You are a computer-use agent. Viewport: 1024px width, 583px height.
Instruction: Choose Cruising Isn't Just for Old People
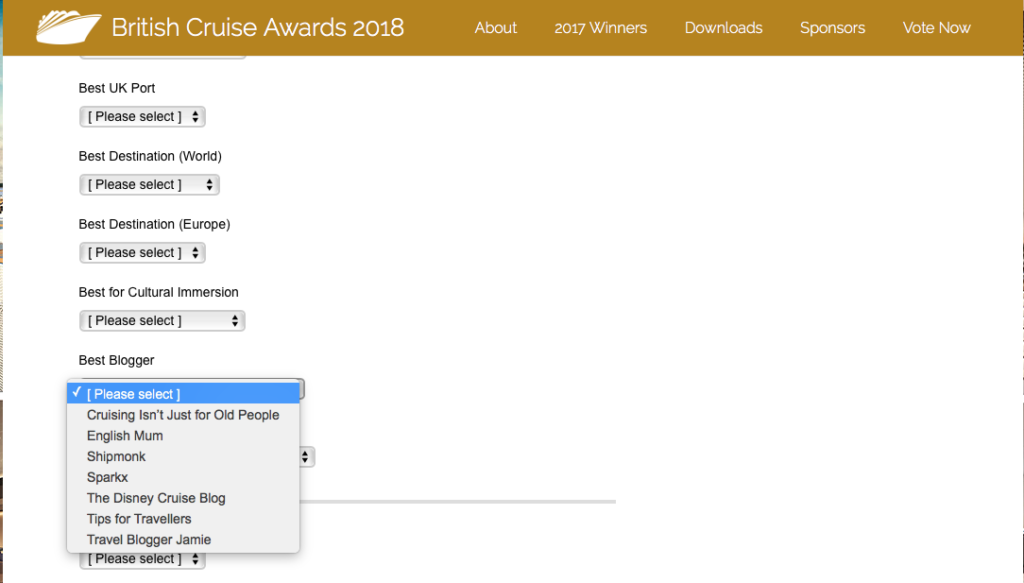183,415
